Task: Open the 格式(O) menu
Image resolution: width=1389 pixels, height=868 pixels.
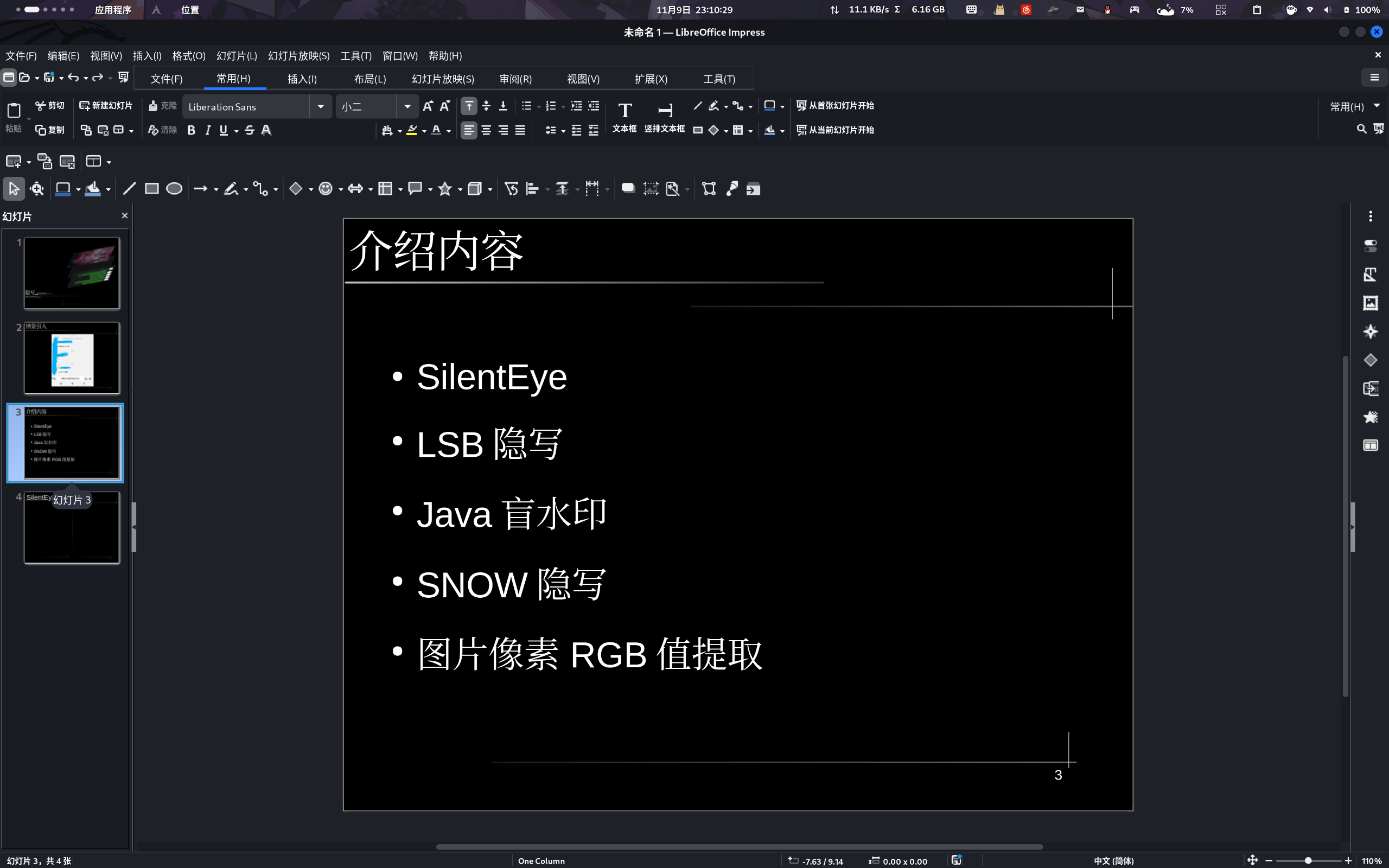Action: click(188, 56)
